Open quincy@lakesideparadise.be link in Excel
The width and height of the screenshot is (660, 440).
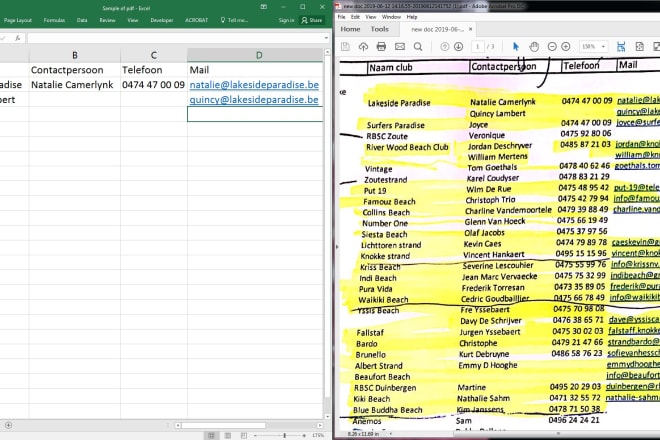pyautogui.click(x=254, y=100)
